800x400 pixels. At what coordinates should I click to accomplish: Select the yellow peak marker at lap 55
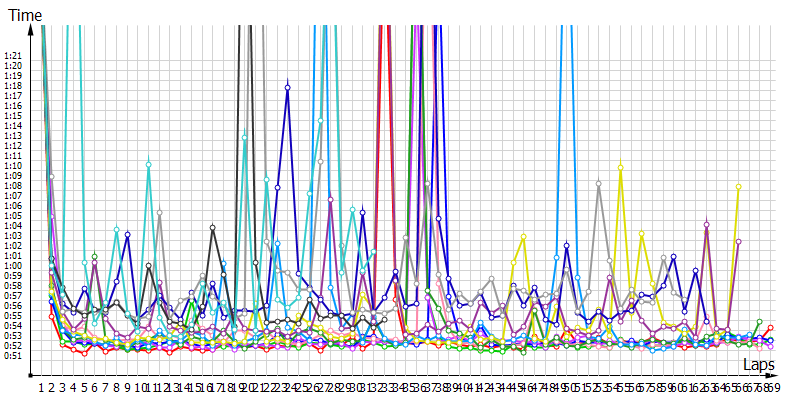(620, 167)
